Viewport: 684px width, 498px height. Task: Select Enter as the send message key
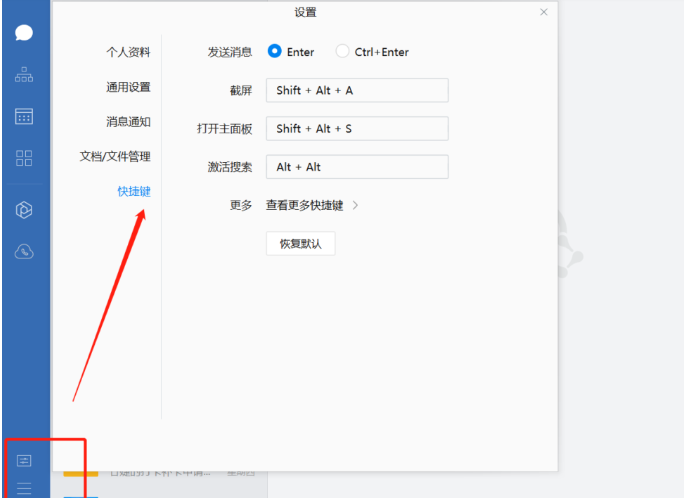coord(274,52)
